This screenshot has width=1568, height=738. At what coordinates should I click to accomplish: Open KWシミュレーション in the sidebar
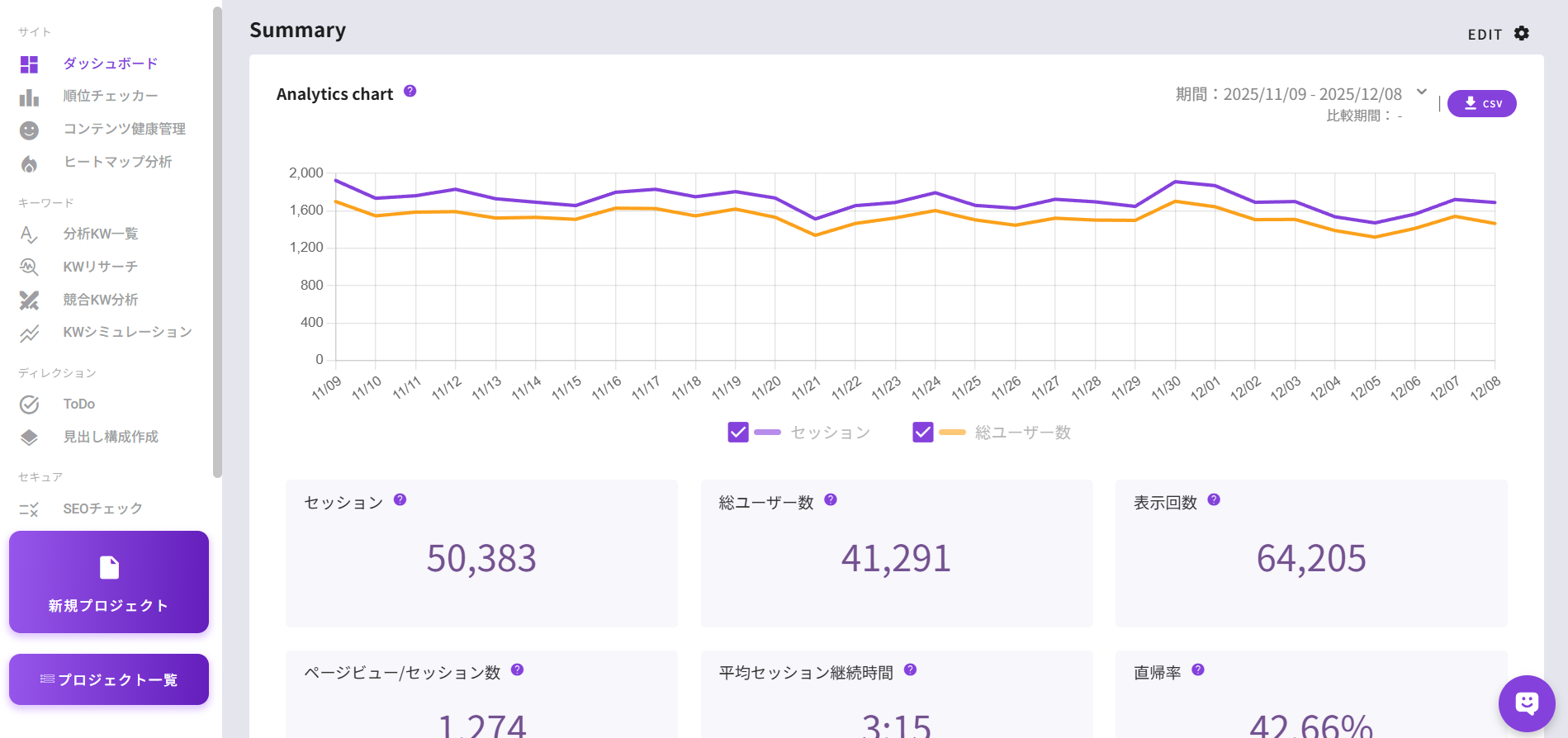tap(127, 332)
